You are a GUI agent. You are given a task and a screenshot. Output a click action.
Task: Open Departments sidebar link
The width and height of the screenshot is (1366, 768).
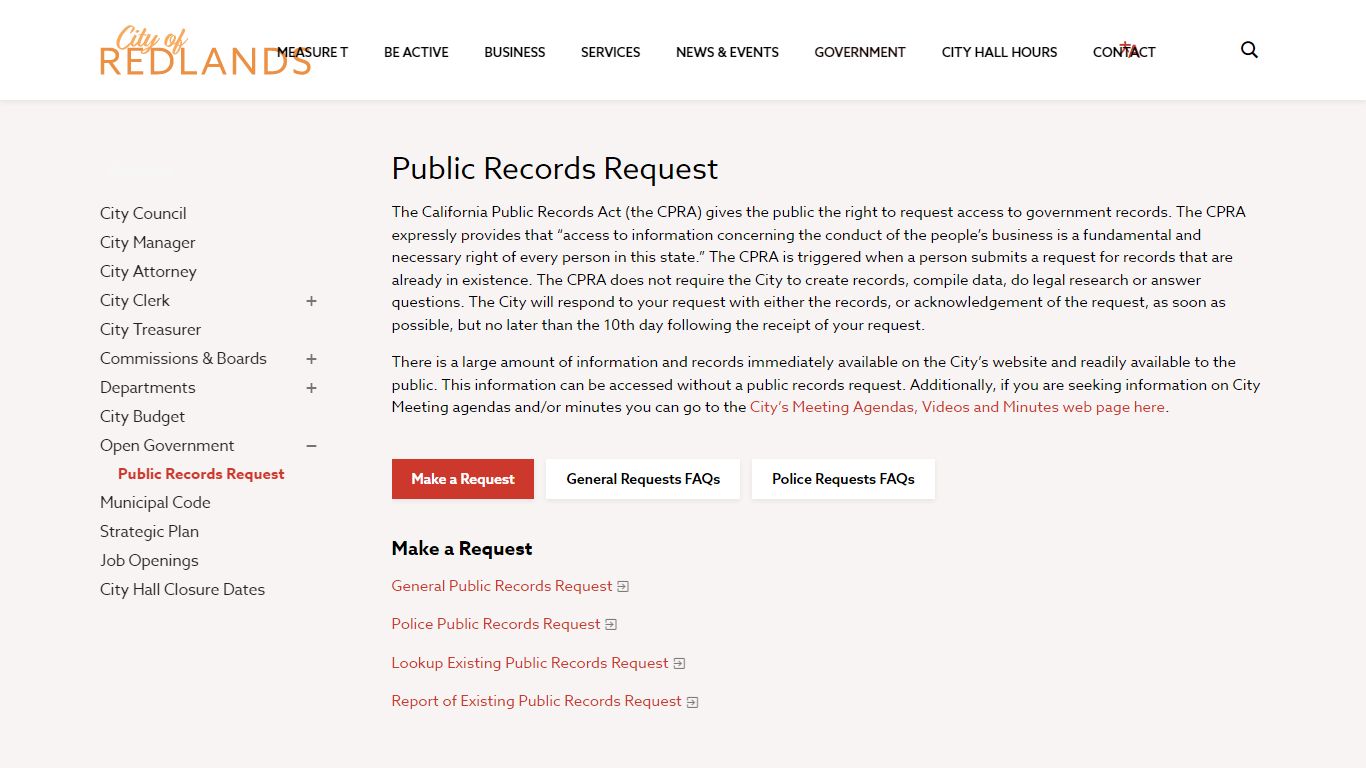click(x=148, y=387)
